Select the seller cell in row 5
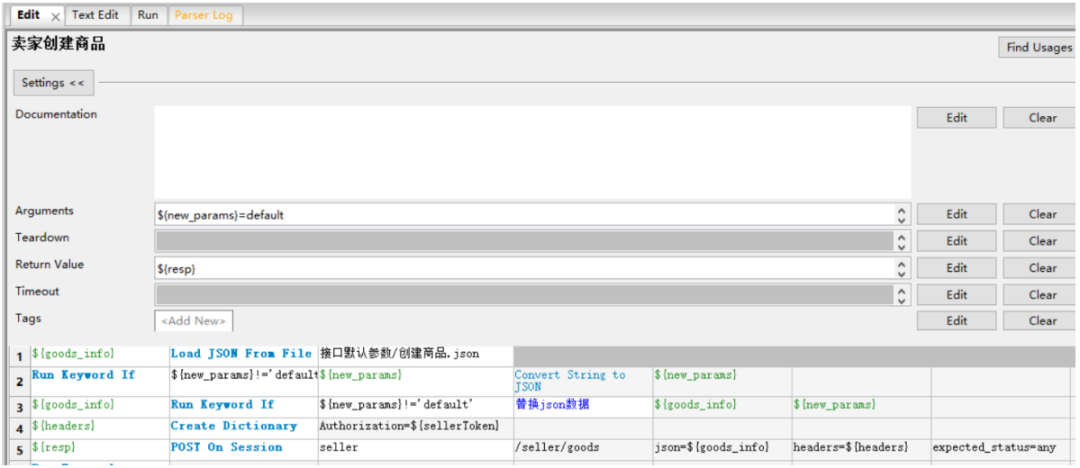 [x=415, y=449]
